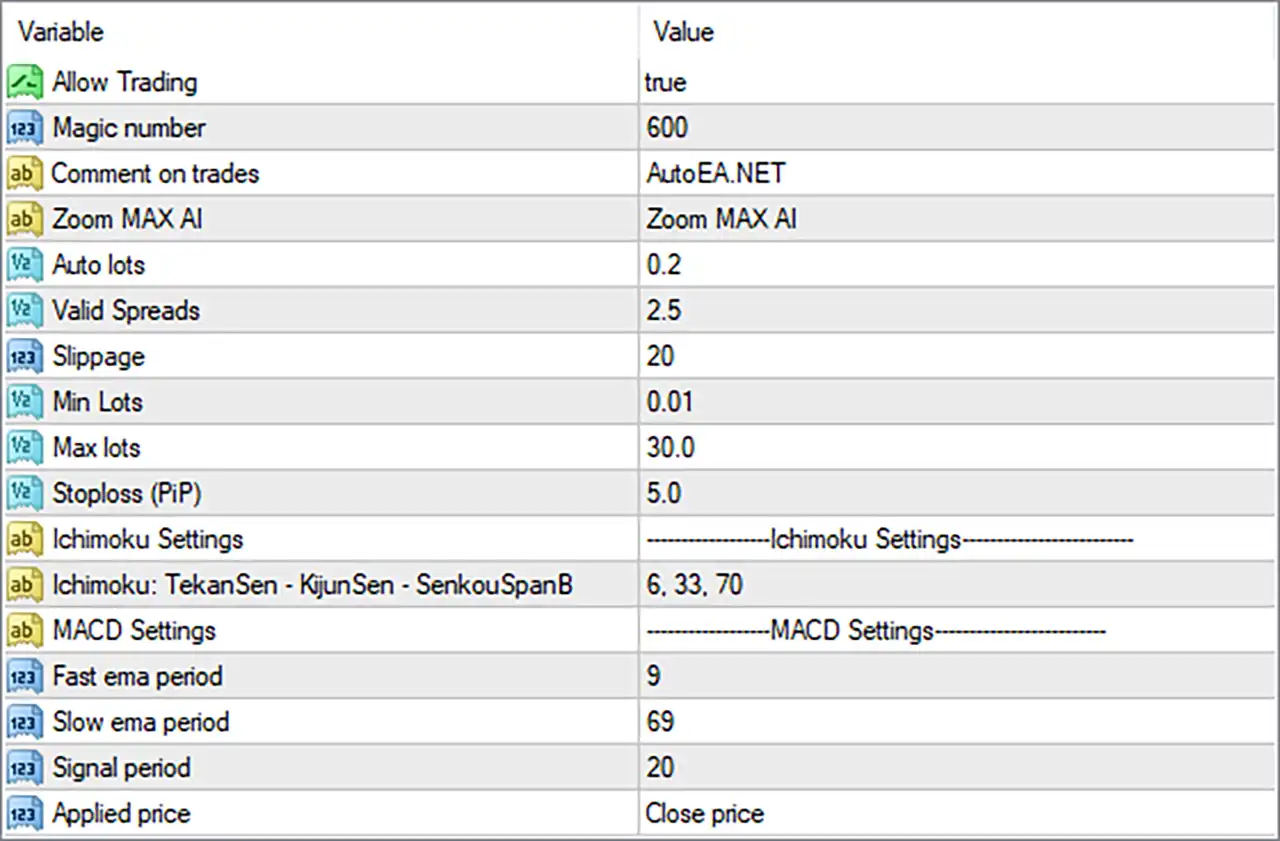1280x841 pixels.
Task: Select the string icon in the Zoom MAX AI row
Action: coord(24,219)
